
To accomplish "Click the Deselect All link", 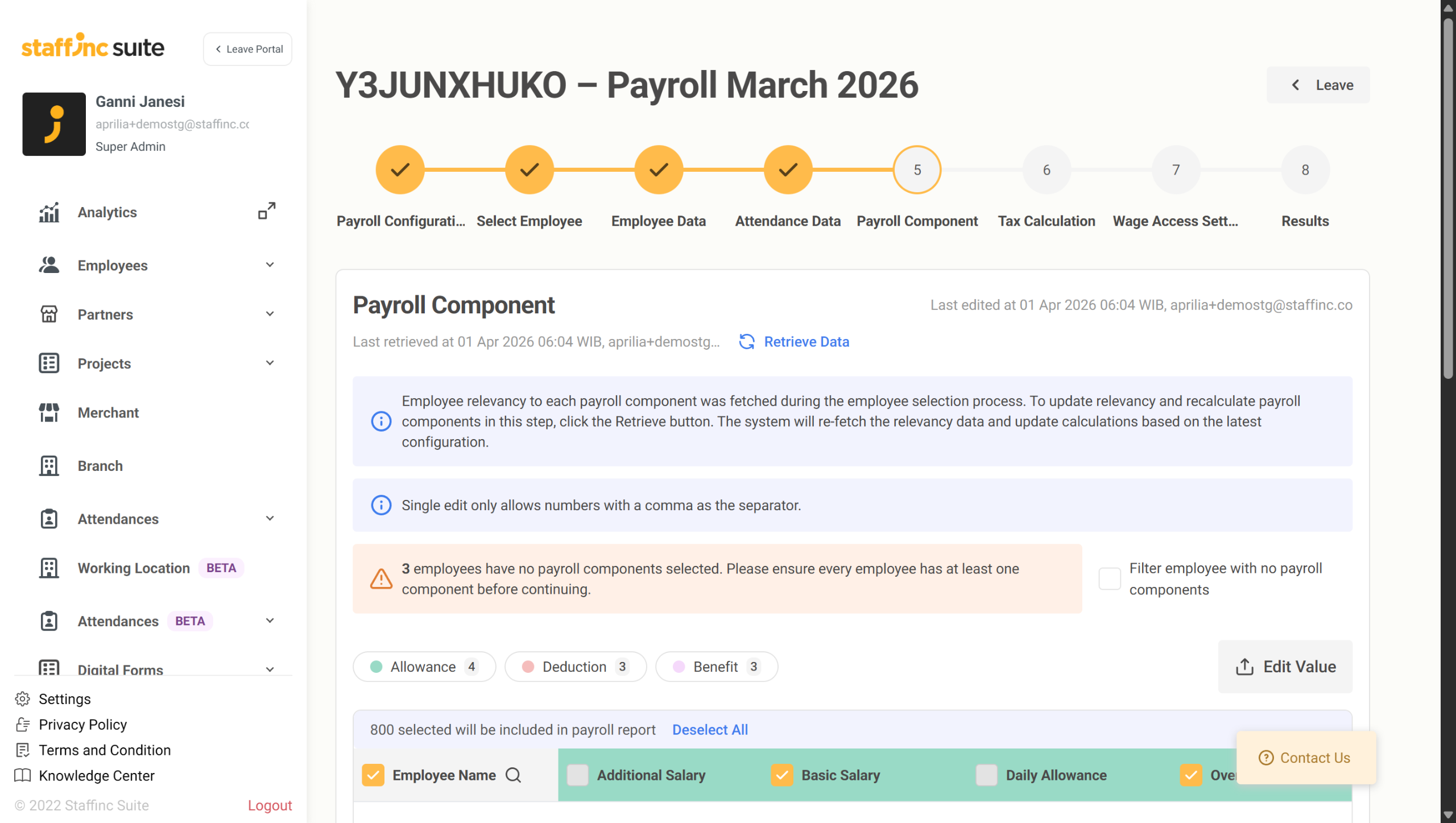I will point(710,730).
